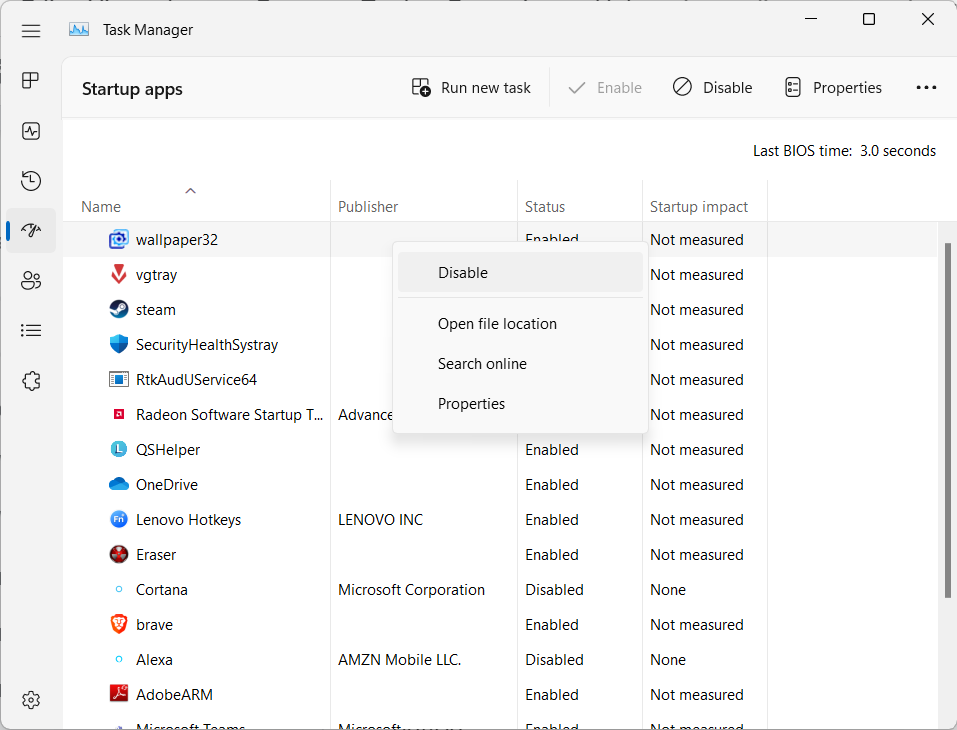Open the Performance page icon
The height and width of the screenshot is (730, 957).
point(31,131)
